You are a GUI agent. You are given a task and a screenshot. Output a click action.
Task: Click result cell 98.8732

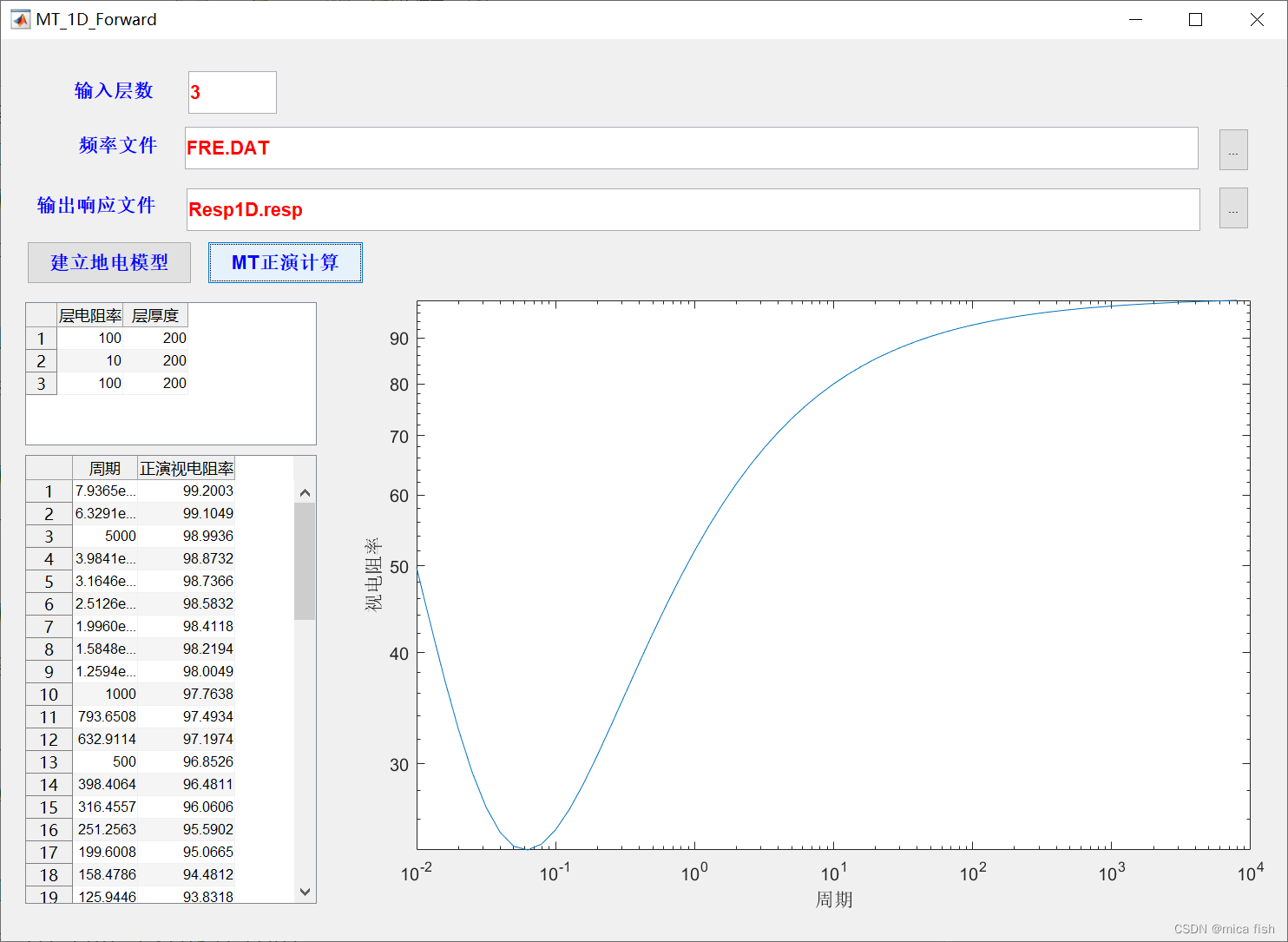(187, 558)
